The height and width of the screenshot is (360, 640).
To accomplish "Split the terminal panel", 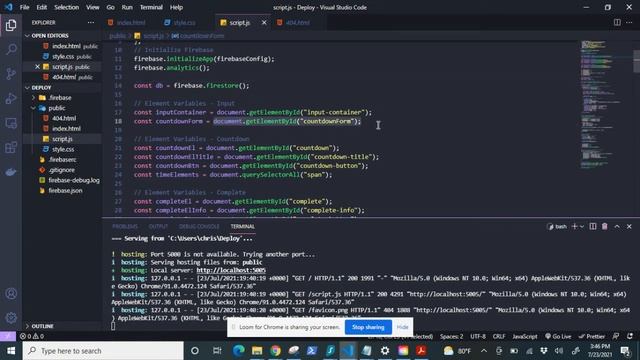I will 593,226.
